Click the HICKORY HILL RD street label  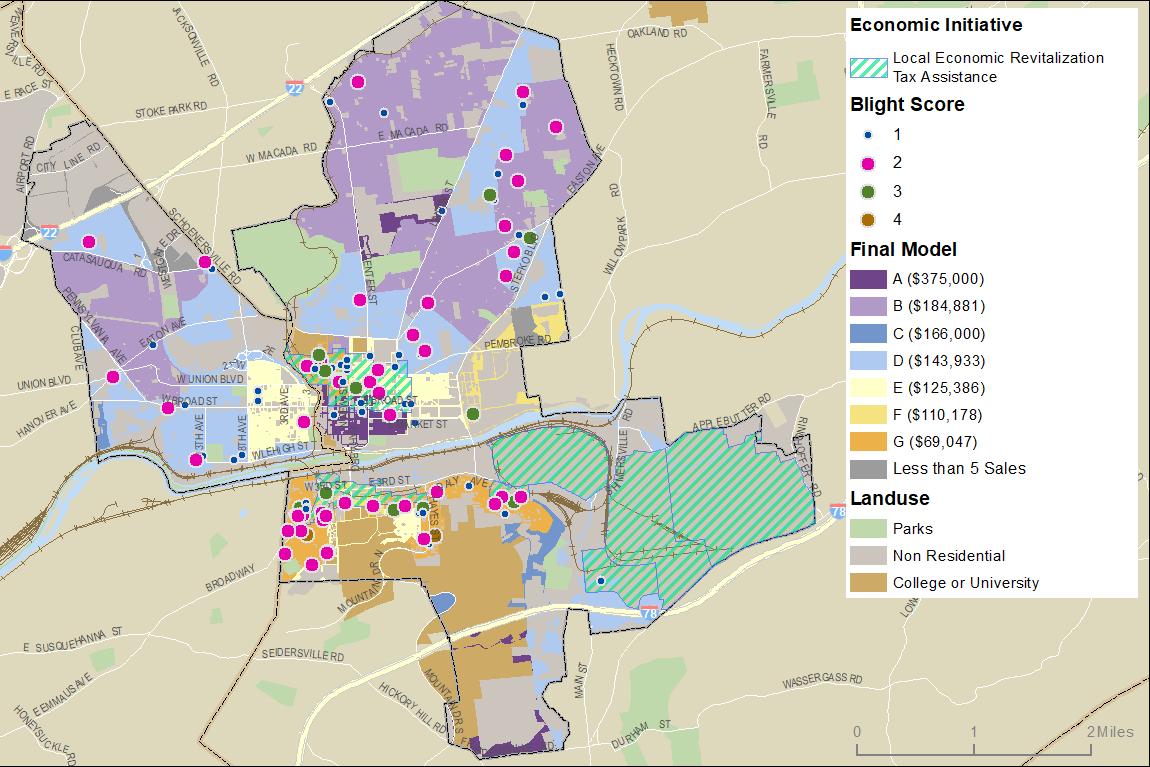coord(412,708)
